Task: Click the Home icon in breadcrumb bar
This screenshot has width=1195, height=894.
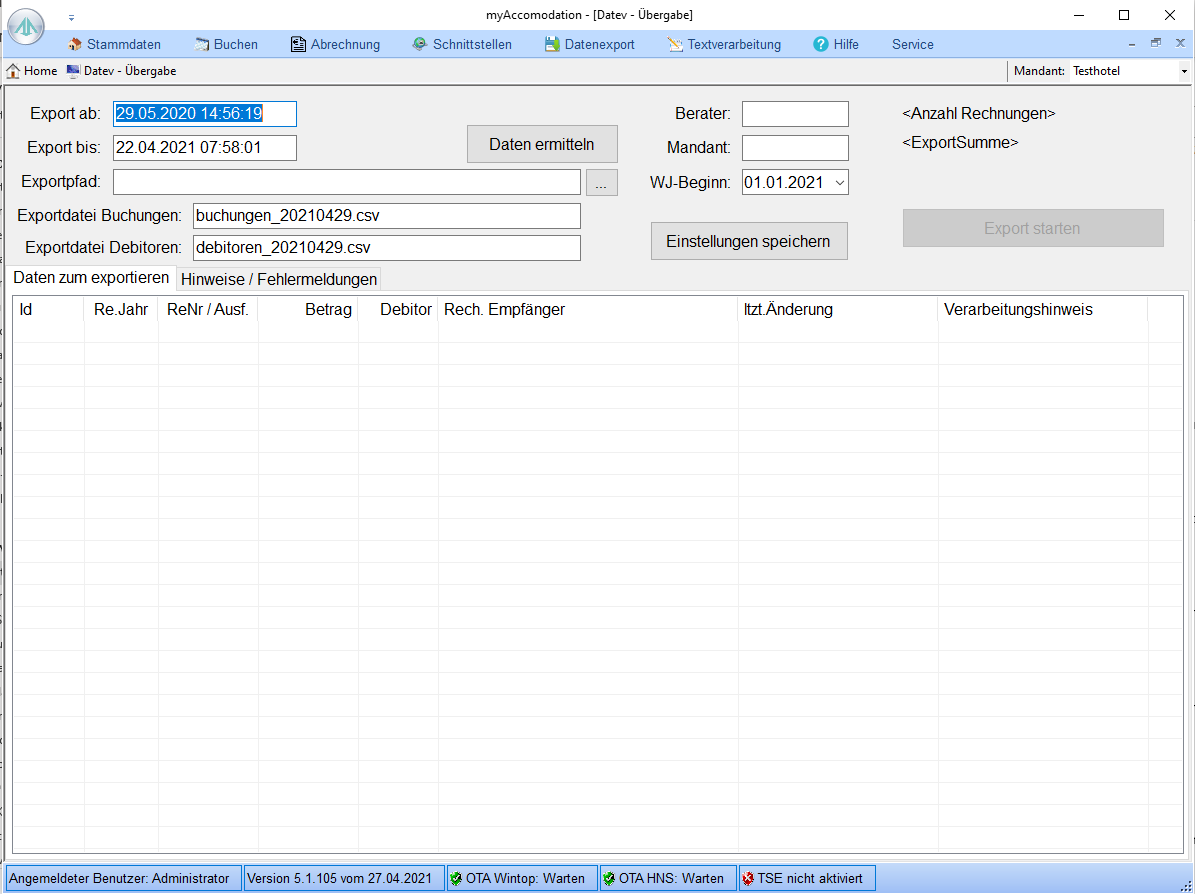Action: pos(14,71)
